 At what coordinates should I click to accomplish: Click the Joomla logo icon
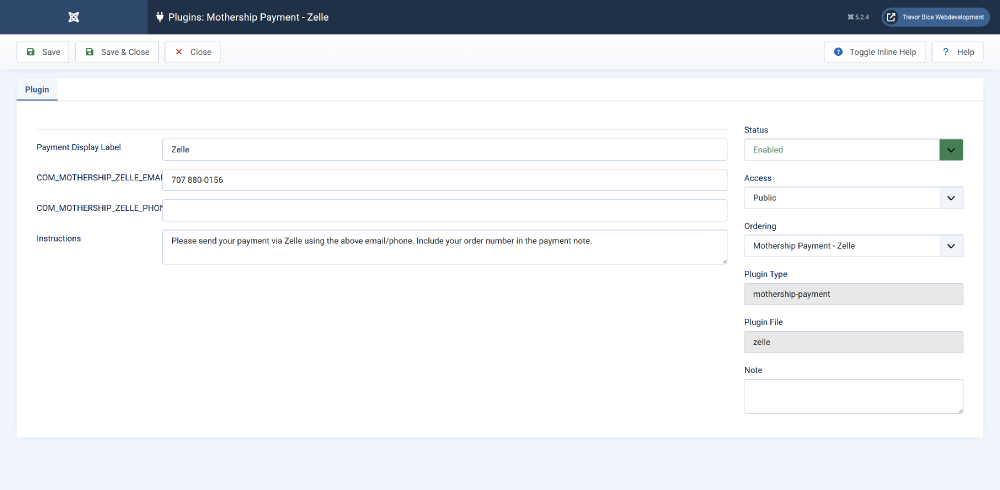click(73, 17)
